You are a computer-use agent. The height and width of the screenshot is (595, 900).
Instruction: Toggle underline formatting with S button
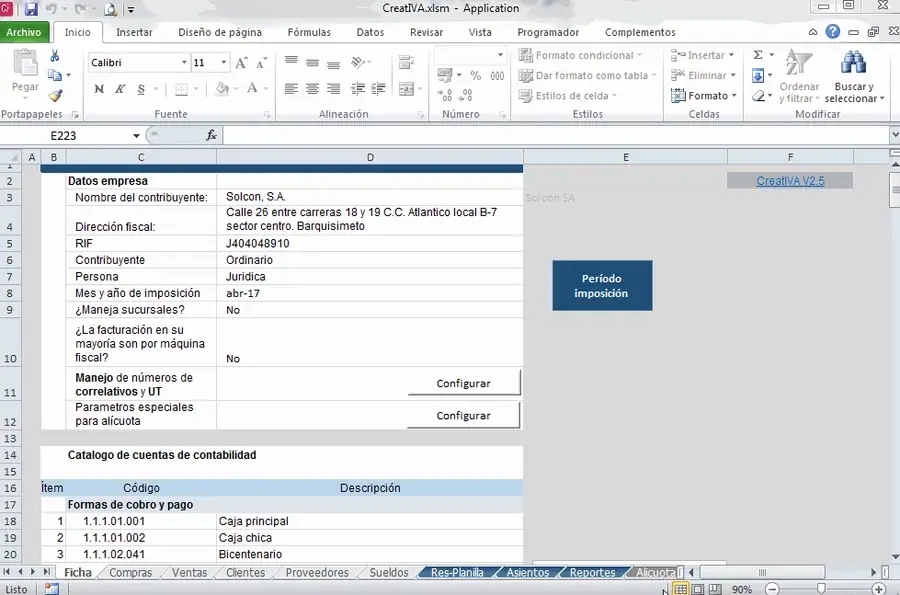click(x=141, y=89)
